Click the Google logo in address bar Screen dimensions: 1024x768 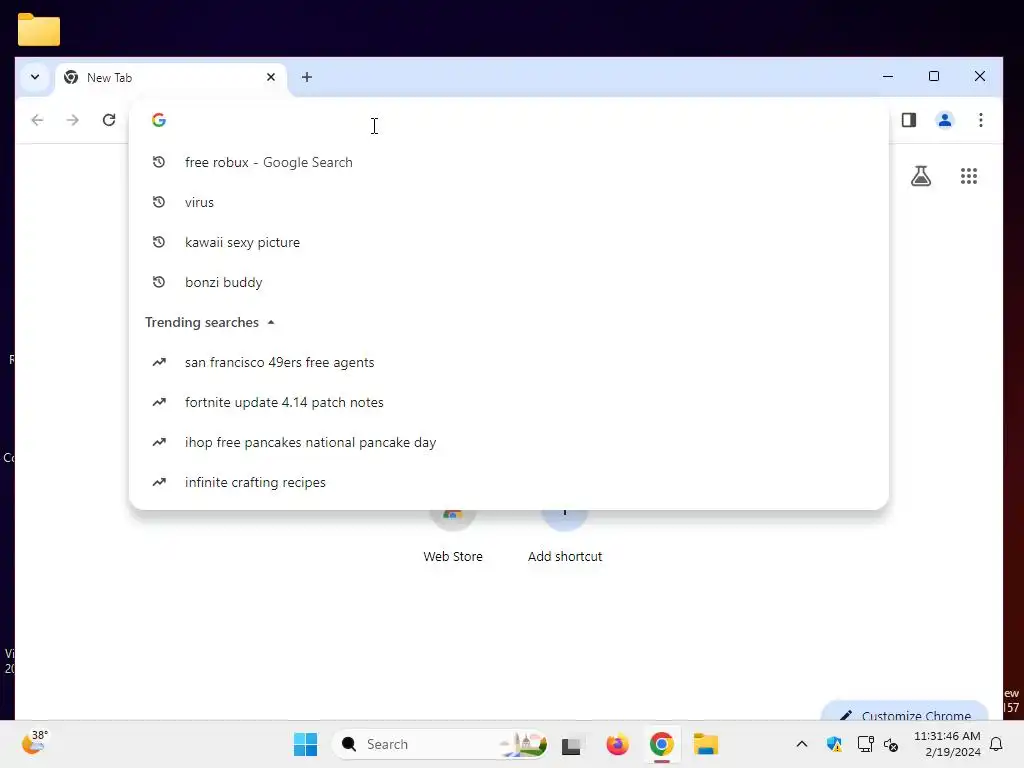point(159,120)
